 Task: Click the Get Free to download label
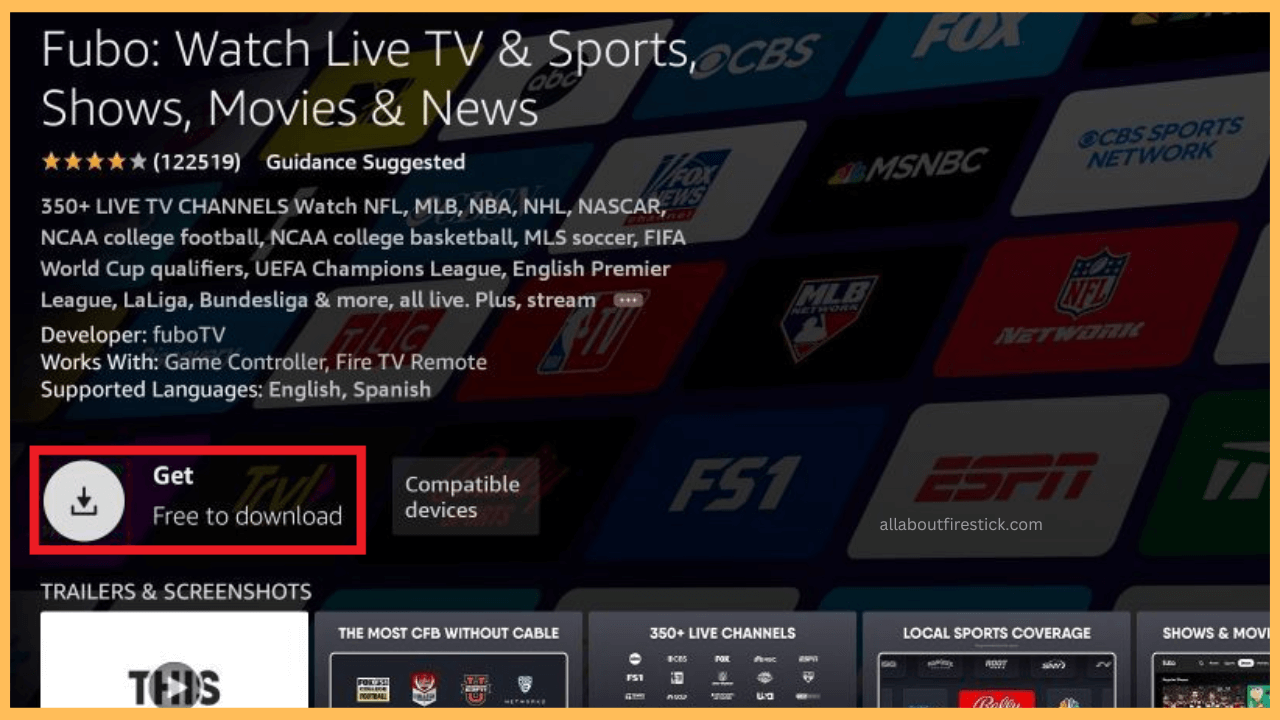(246, 497)
